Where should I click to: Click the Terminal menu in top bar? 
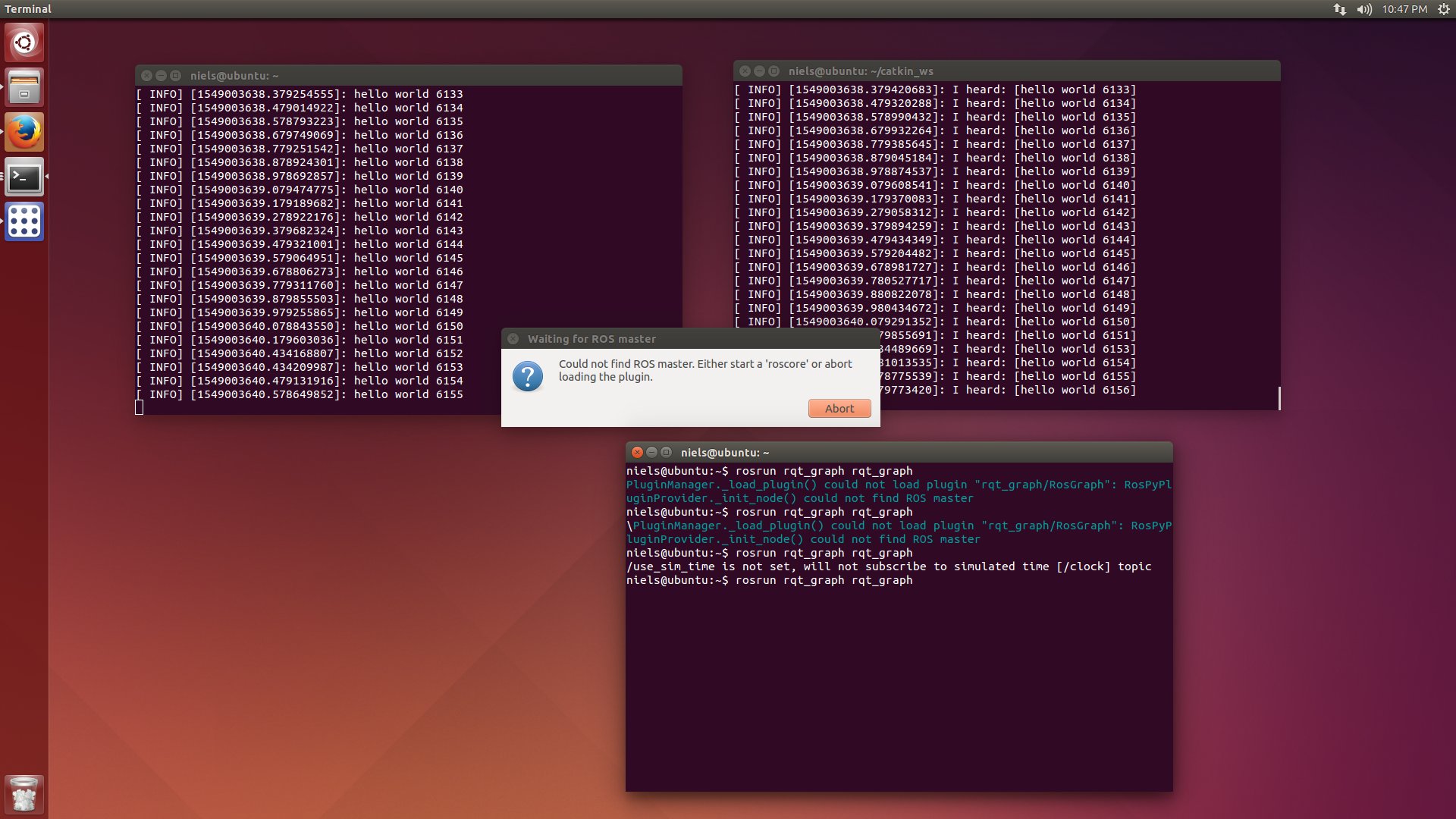pyautogui.click(x=28, y=9)
